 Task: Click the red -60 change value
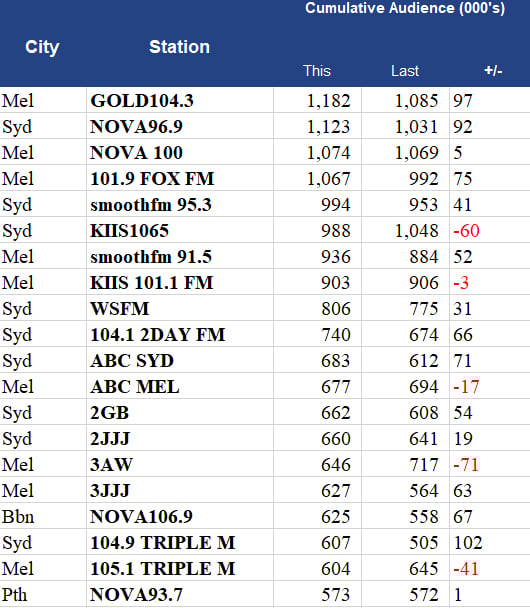click(x=466, y=231)
